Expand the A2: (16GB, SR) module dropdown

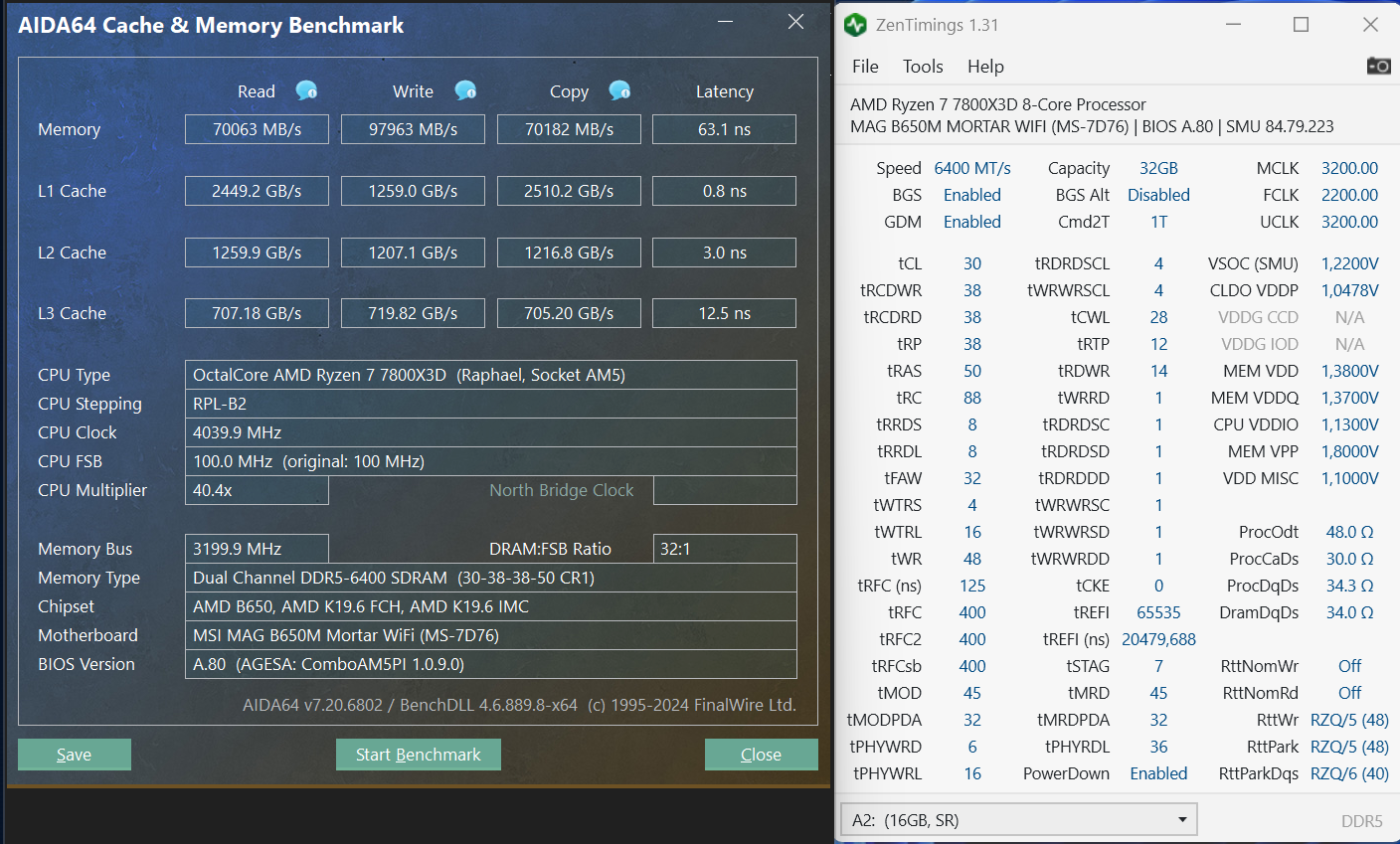coord(1019,820)
